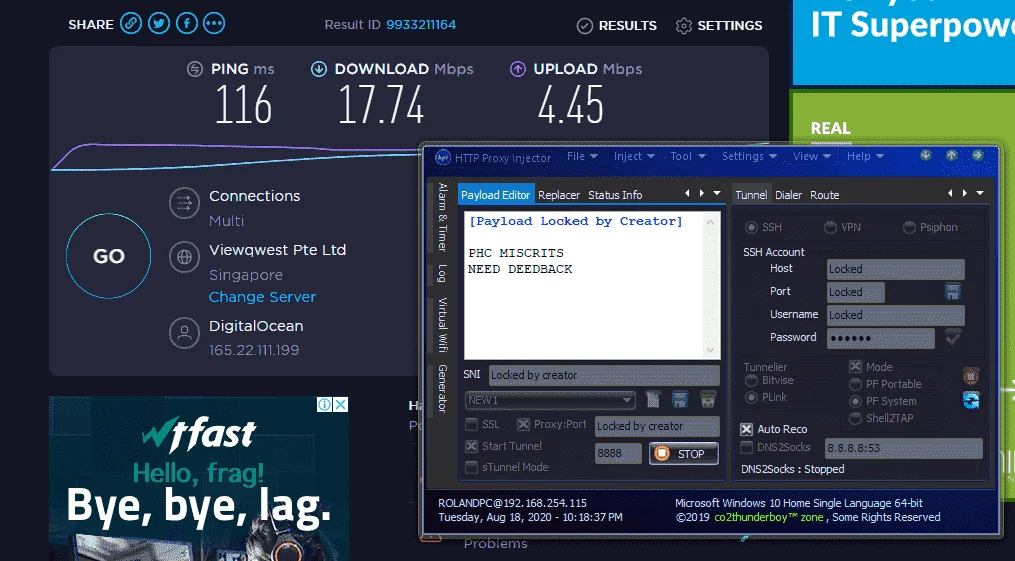
Task: Click the left tab-scroll arrow near Route tab
Action: click(x=950, y=193)
